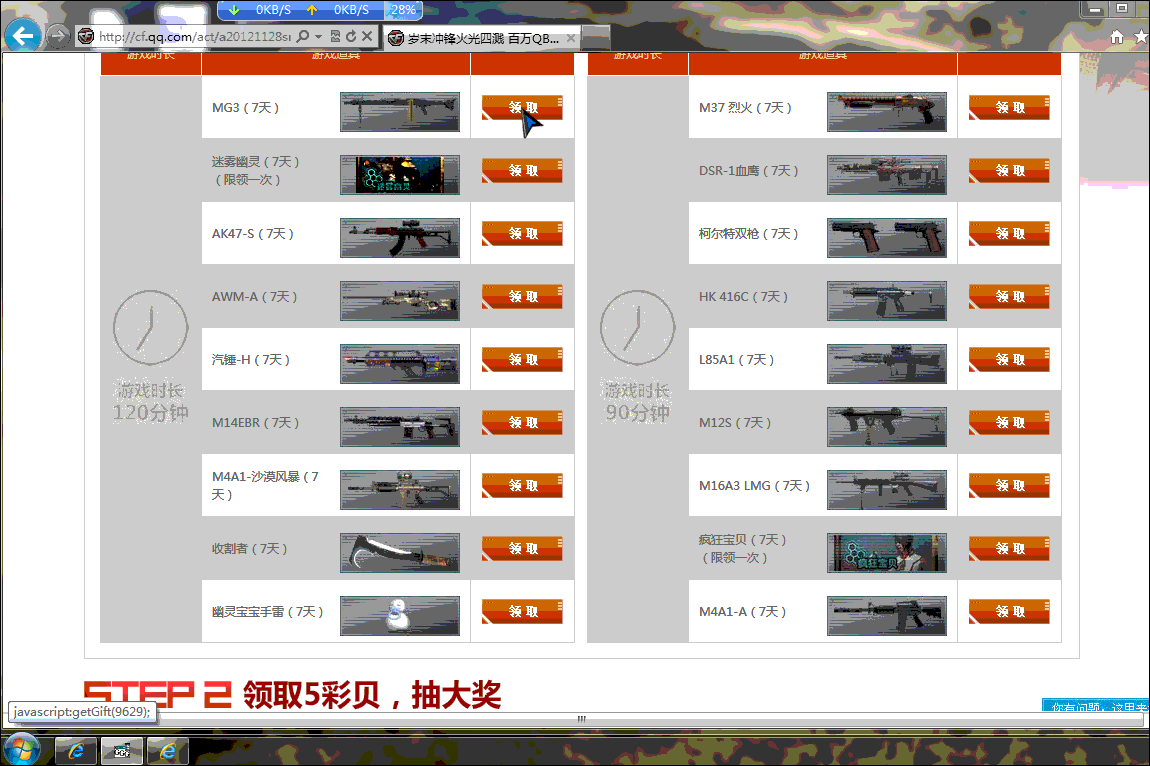Click the 汽锤-H weapon thumbnail
This screenshot has width=1150, height=766.
[x=400, y=364]
